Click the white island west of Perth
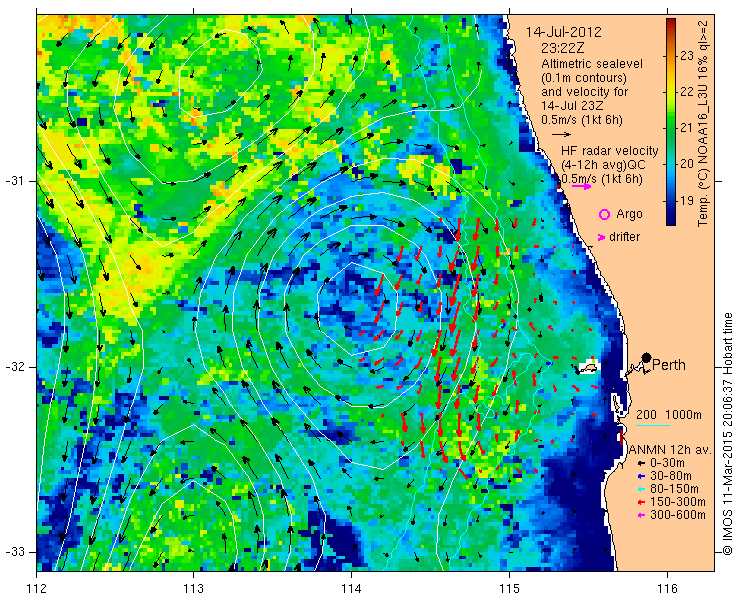 [x=589, y=367]
